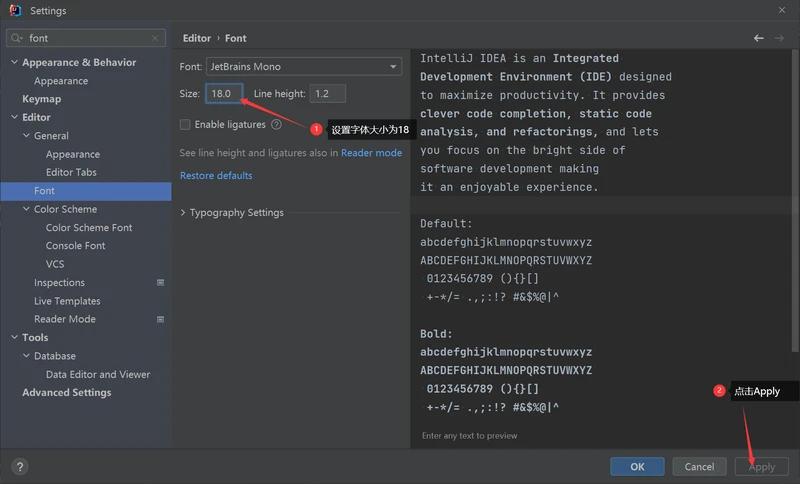Navigate back with the left arrow

coord(758,38)
